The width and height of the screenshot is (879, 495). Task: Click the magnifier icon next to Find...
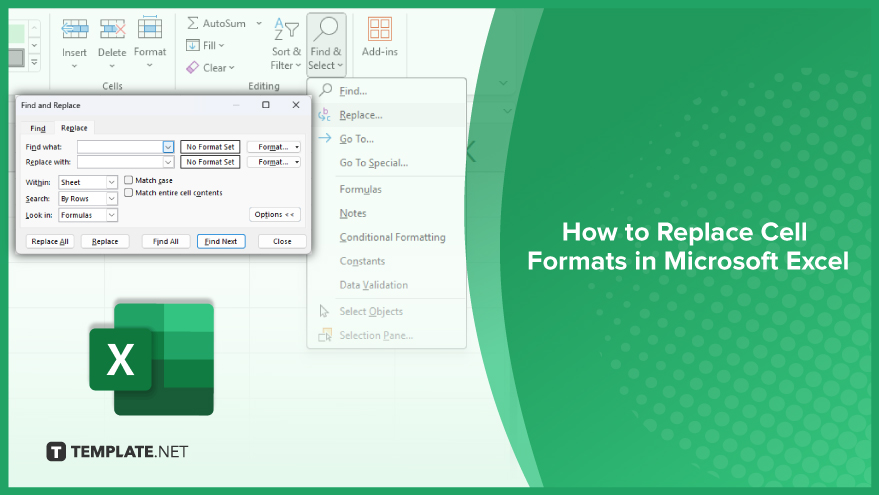(325, 90)
